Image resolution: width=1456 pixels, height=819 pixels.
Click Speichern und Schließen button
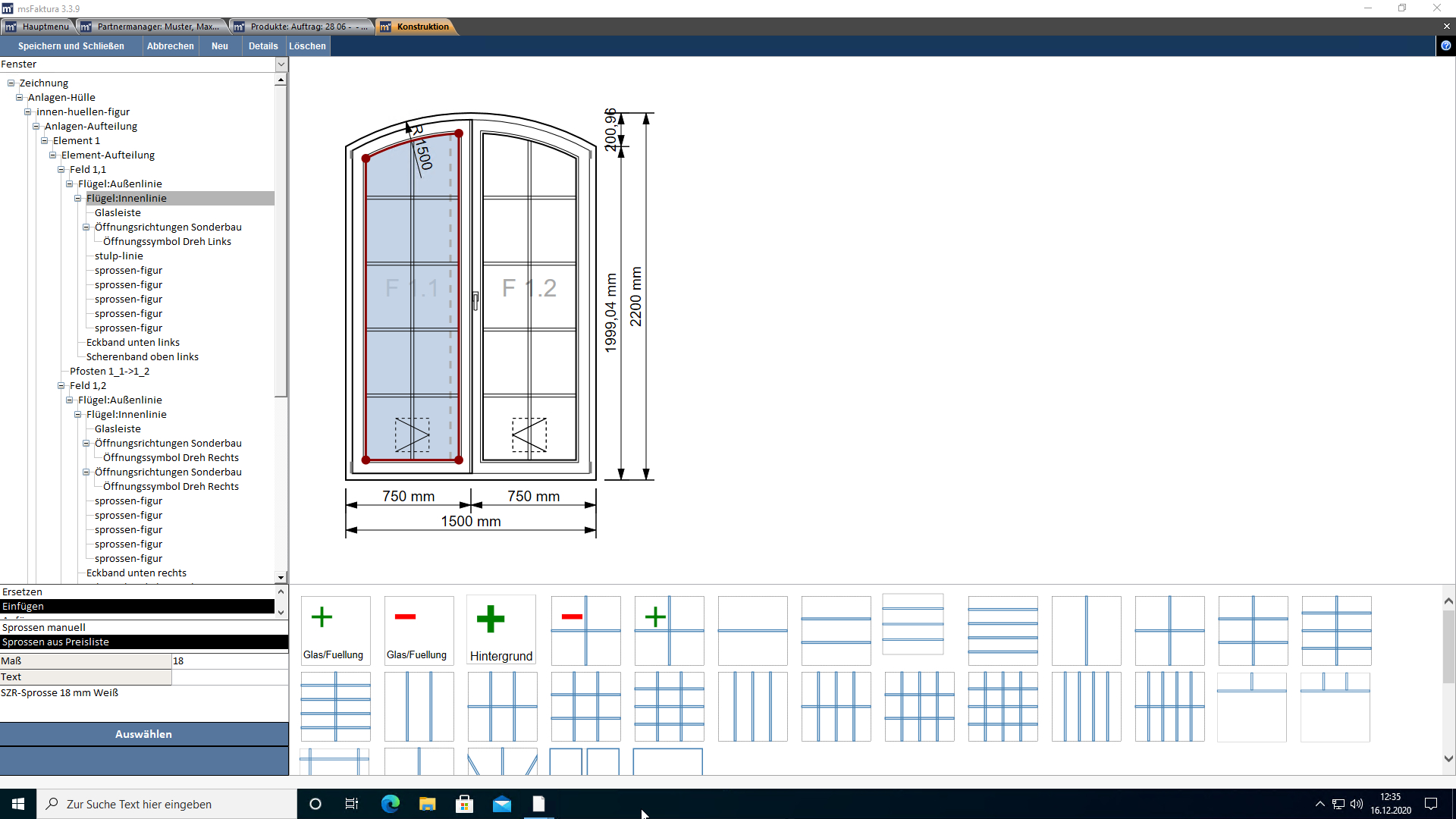tap(71, 46)
